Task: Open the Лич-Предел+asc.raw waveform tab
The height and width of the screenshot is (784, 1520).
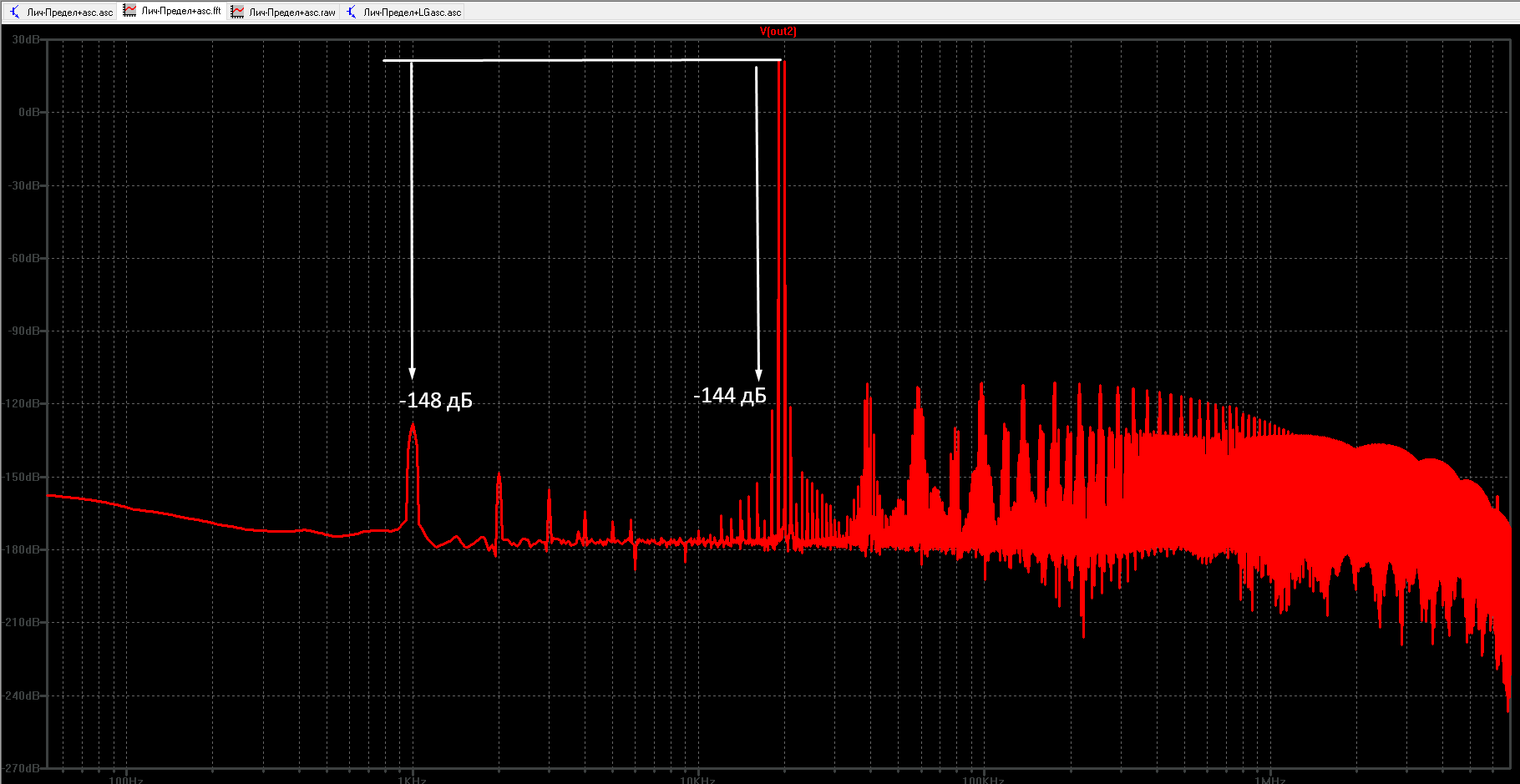Action: coord(283,12)
